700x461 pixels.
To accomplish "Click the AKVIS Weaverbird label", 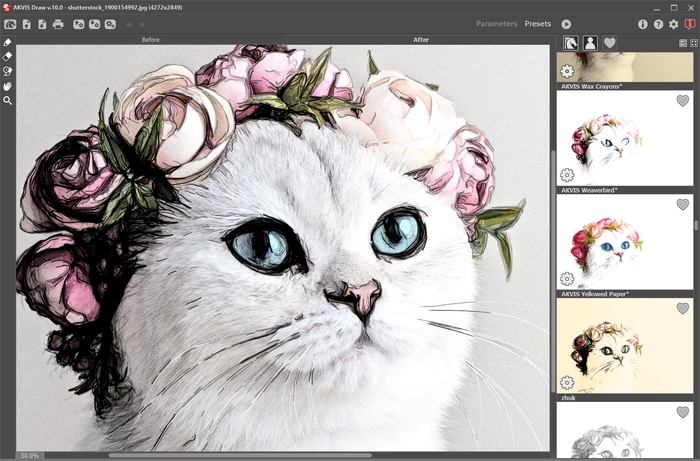I will (589, 190).
